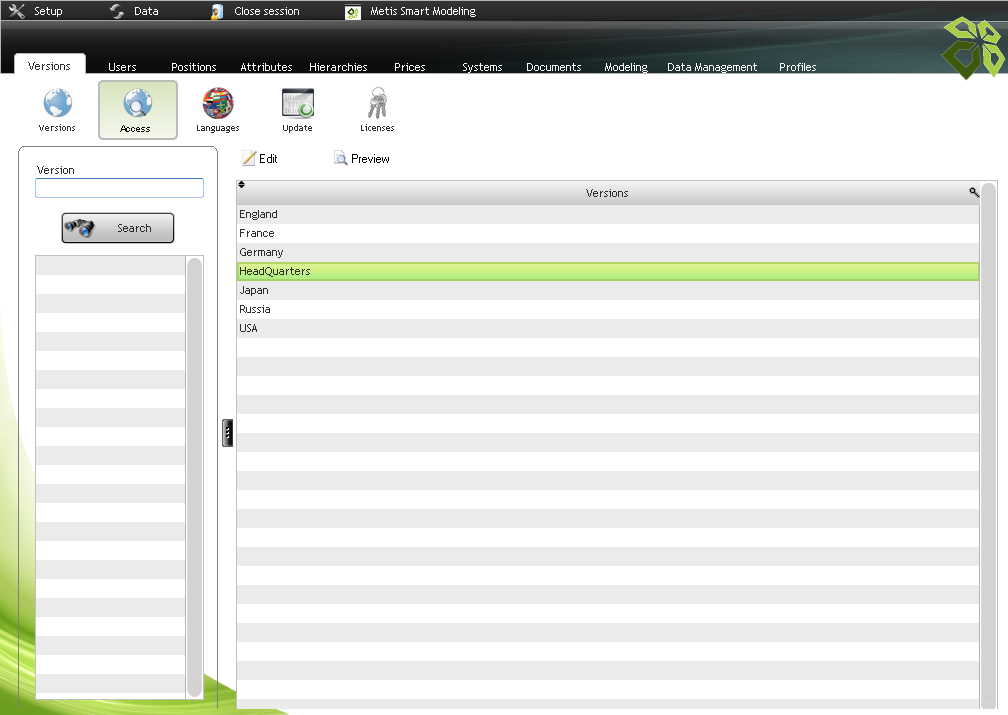This screenshot has height=715, width=1008.
Task: Switch to the Hierarchies tab
Action: [x=338, y=67]
